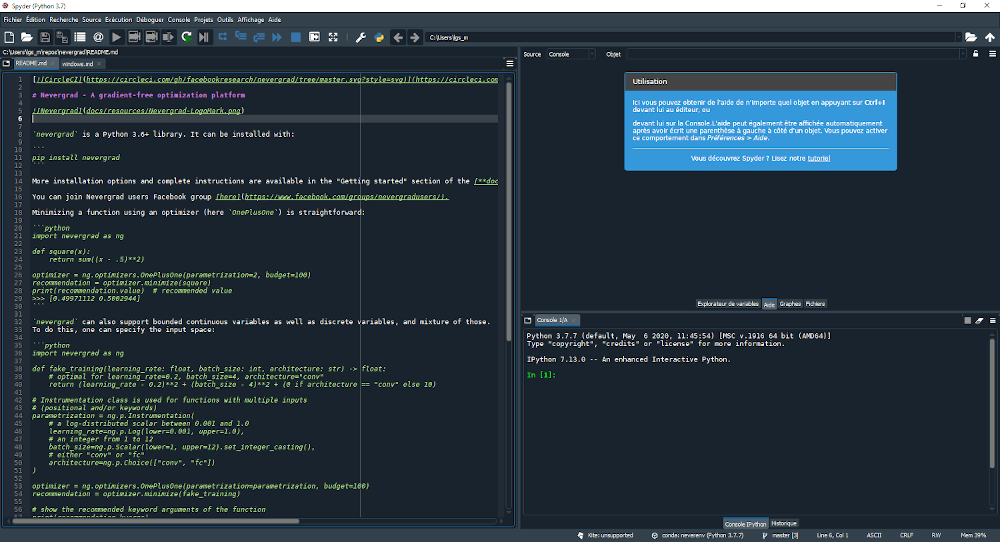
Task: Open a file using the folder icon
Action: coord(27,38)
